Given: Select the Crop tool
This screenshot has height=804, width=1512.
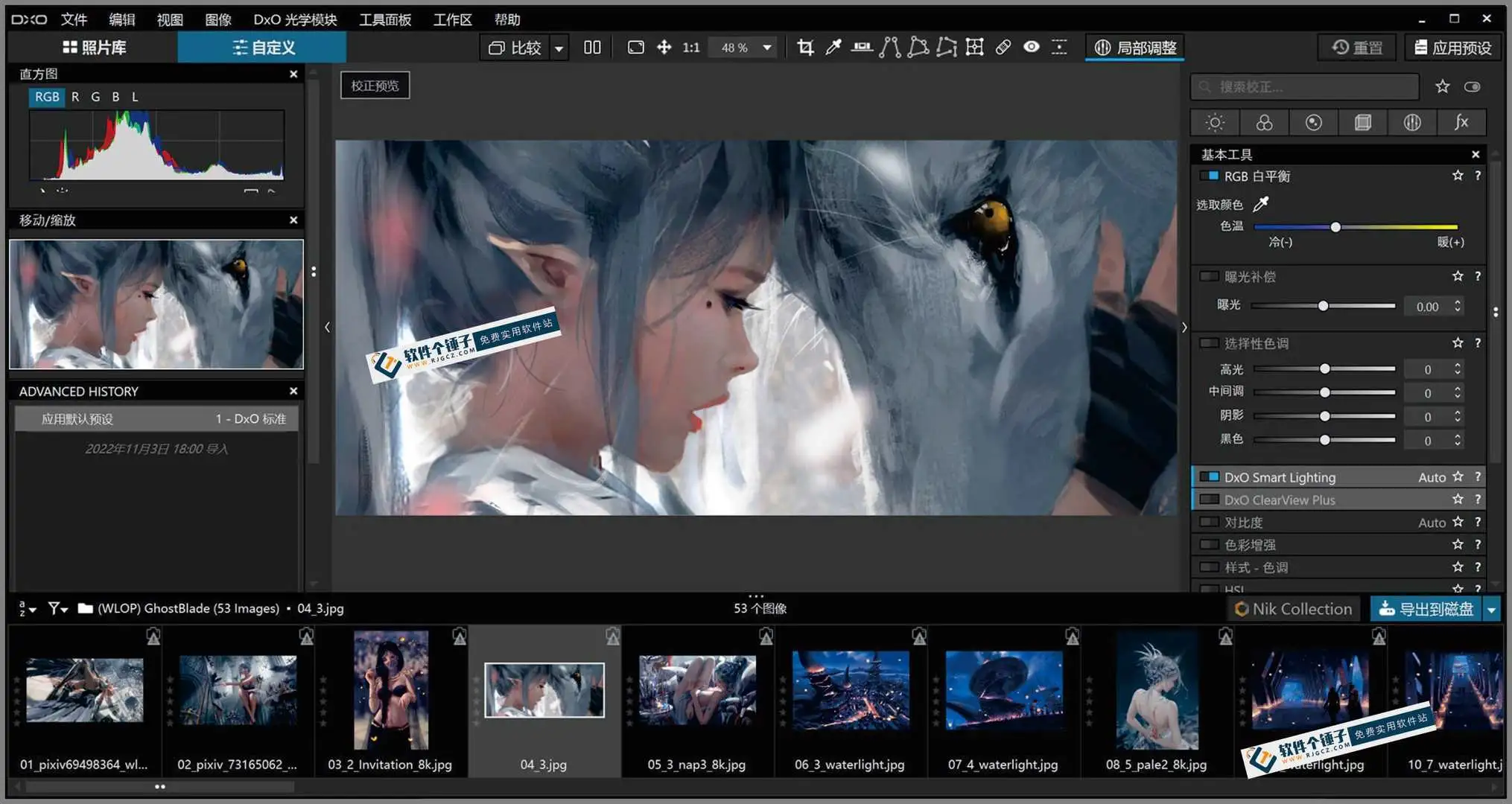Looking at the screenshot, I should [804, 47].
